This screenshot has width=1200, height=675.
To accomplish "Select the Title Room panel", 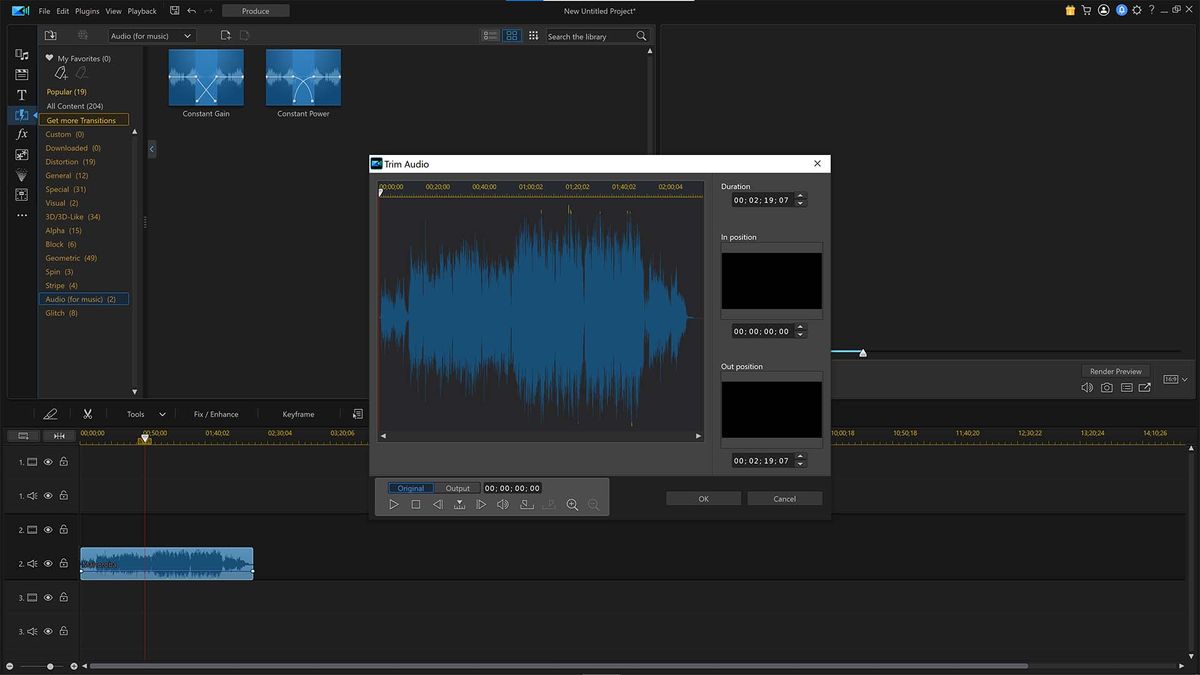I will coord(22,95).
